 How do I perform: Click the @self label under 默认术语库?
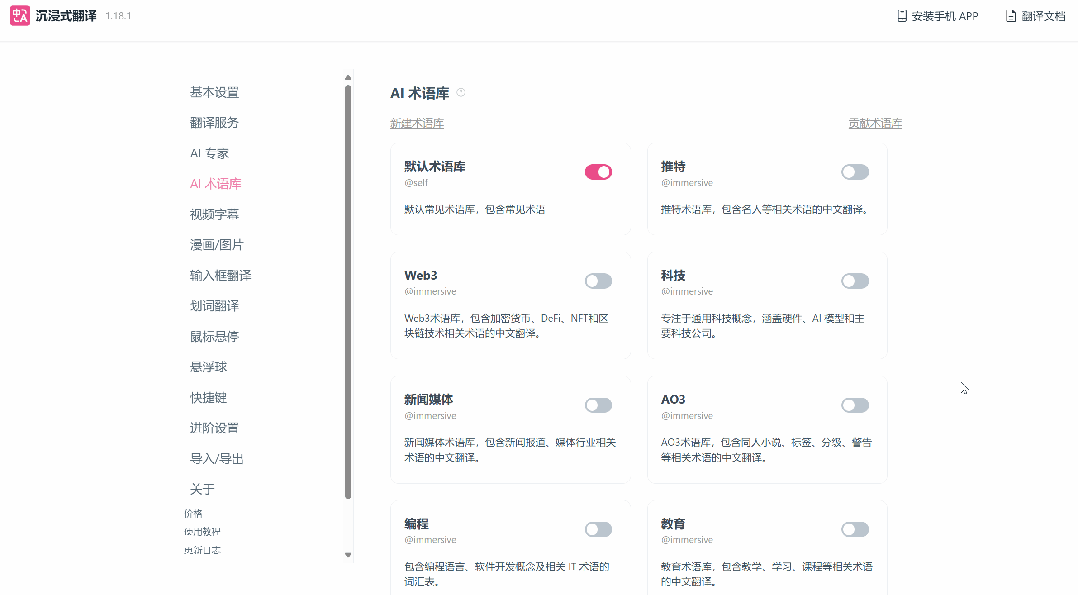(416, 183)
